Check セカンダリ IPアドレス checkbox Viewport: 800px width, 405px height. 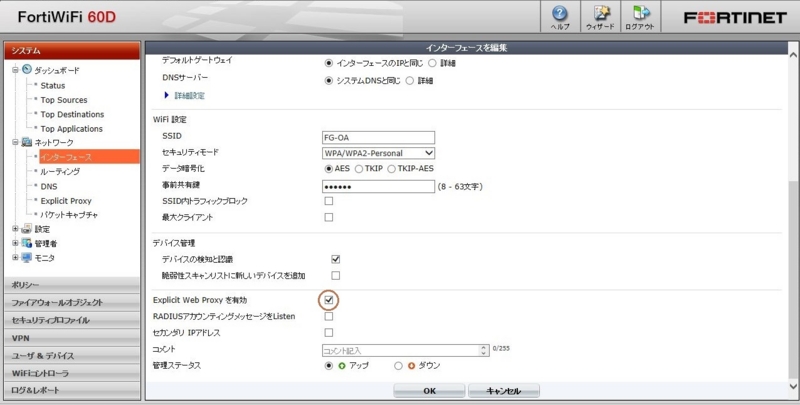point(329,333)
